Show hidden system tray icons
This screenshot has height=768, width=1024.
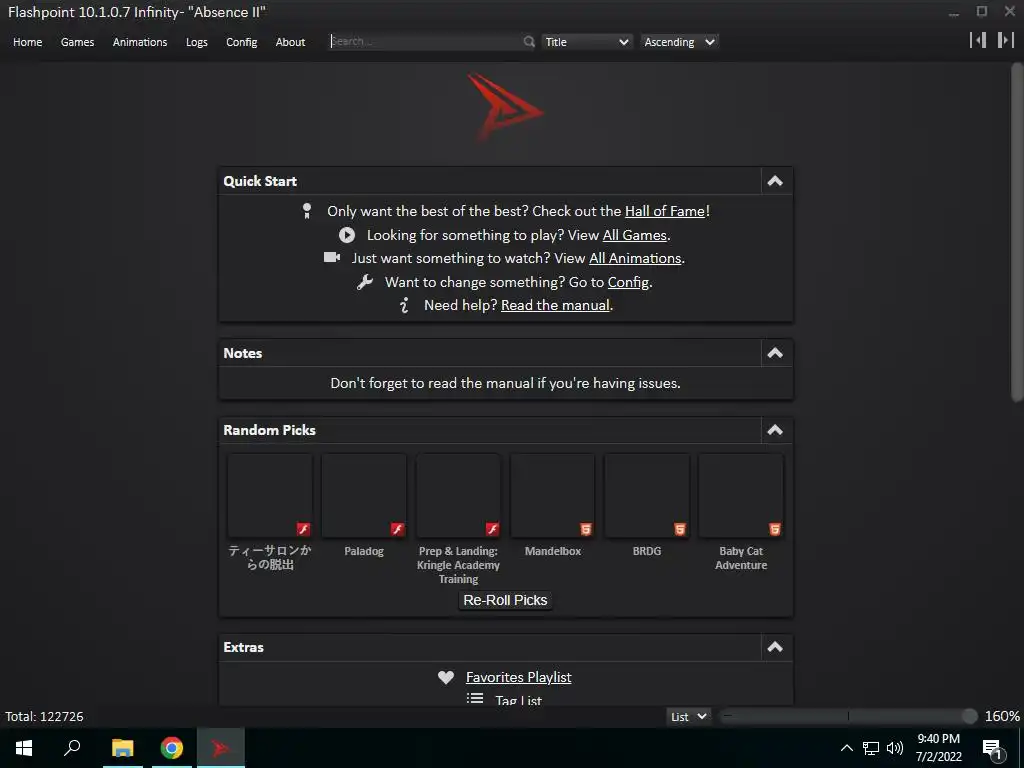[846, 748]
